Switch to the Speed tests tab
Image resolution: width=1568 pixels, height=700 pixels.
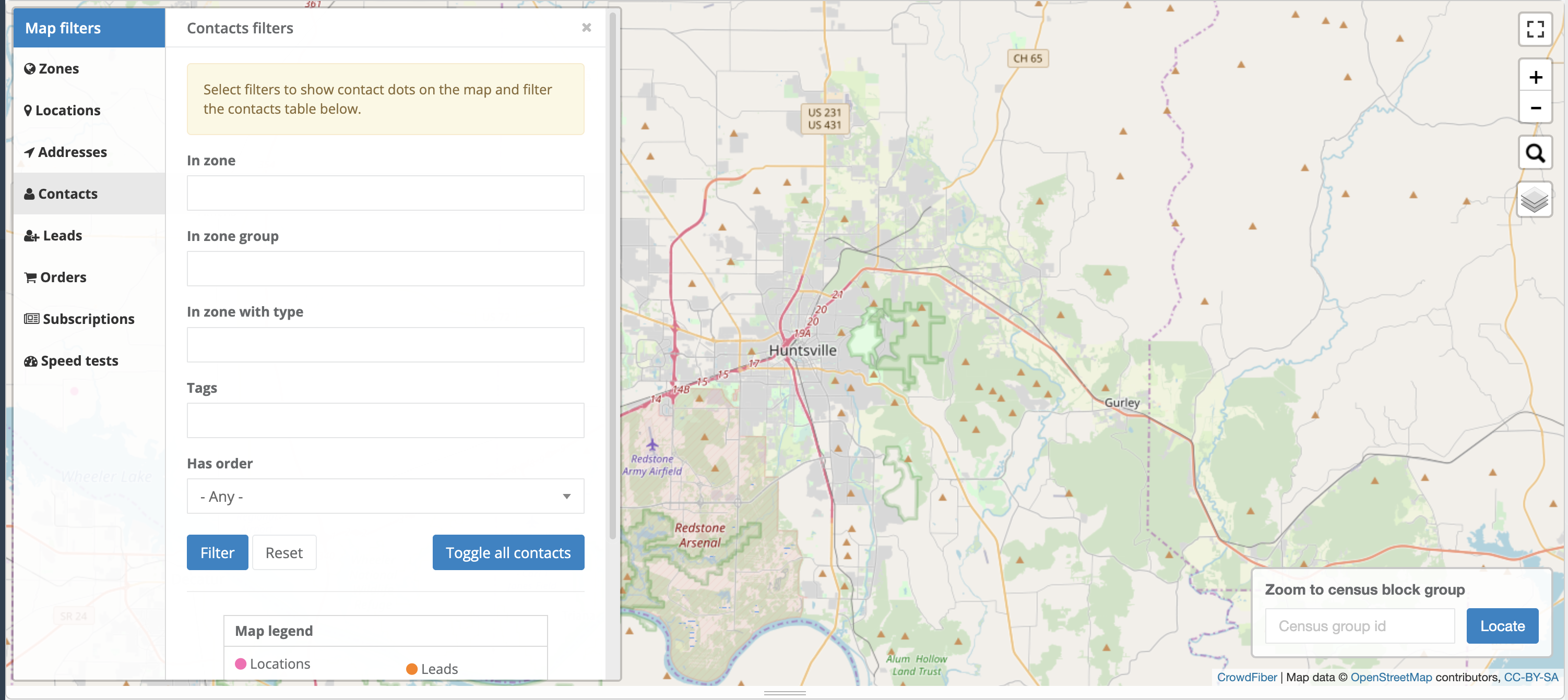pos(78,360)
